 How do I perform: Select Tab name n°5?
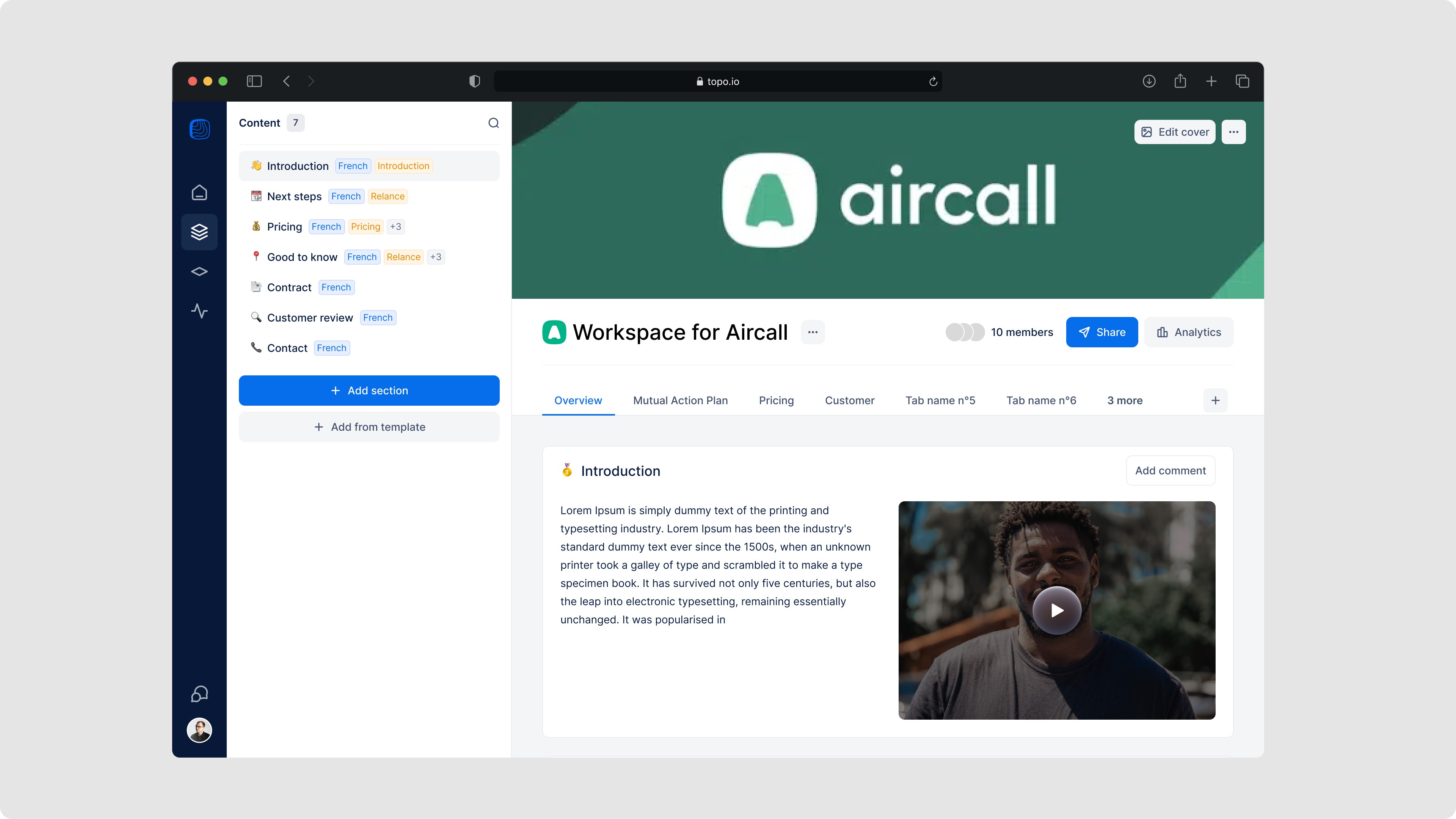(940, 400)
